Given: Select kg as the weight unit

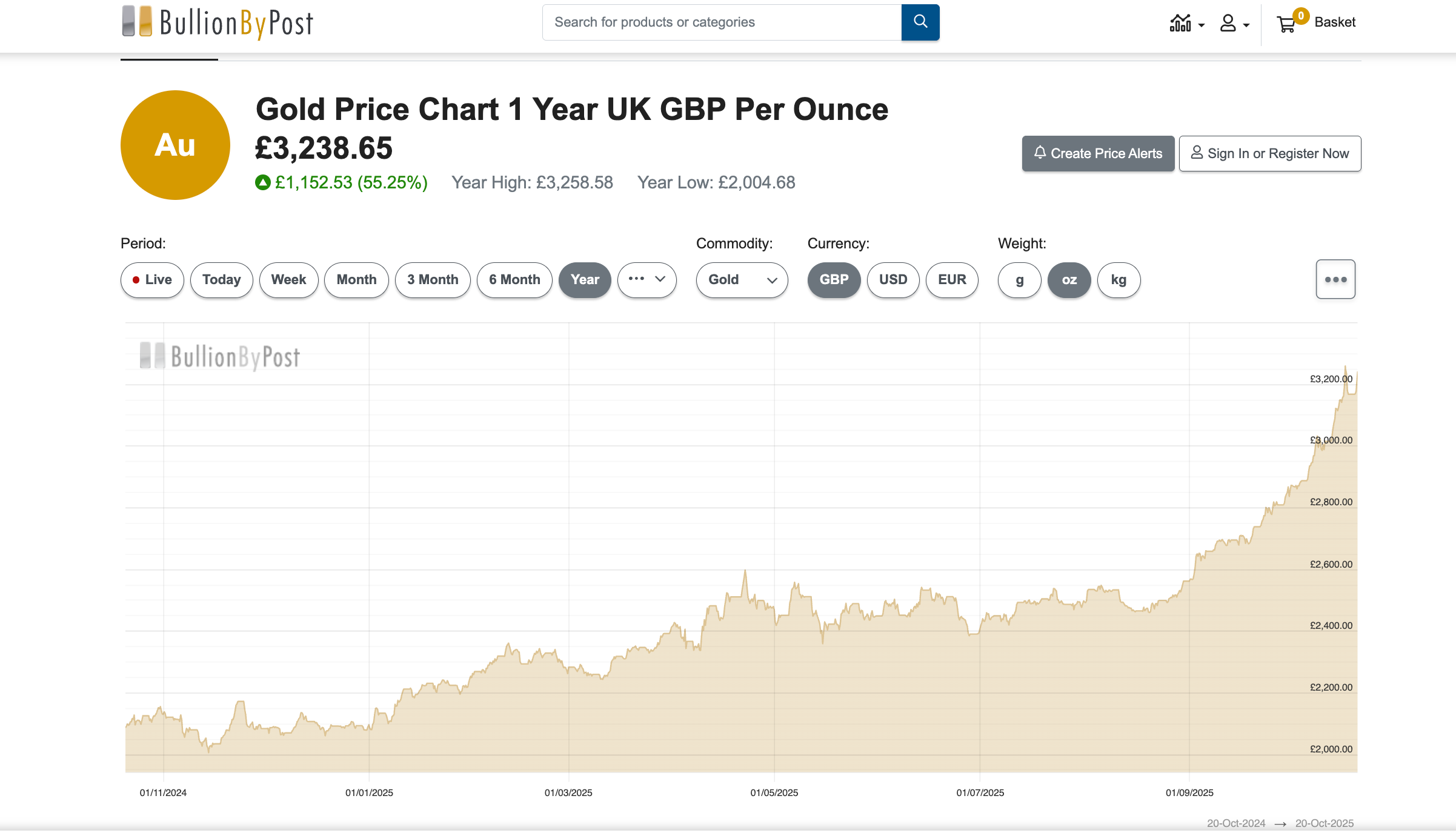Looking at the screenshot, I should 1118,280.
